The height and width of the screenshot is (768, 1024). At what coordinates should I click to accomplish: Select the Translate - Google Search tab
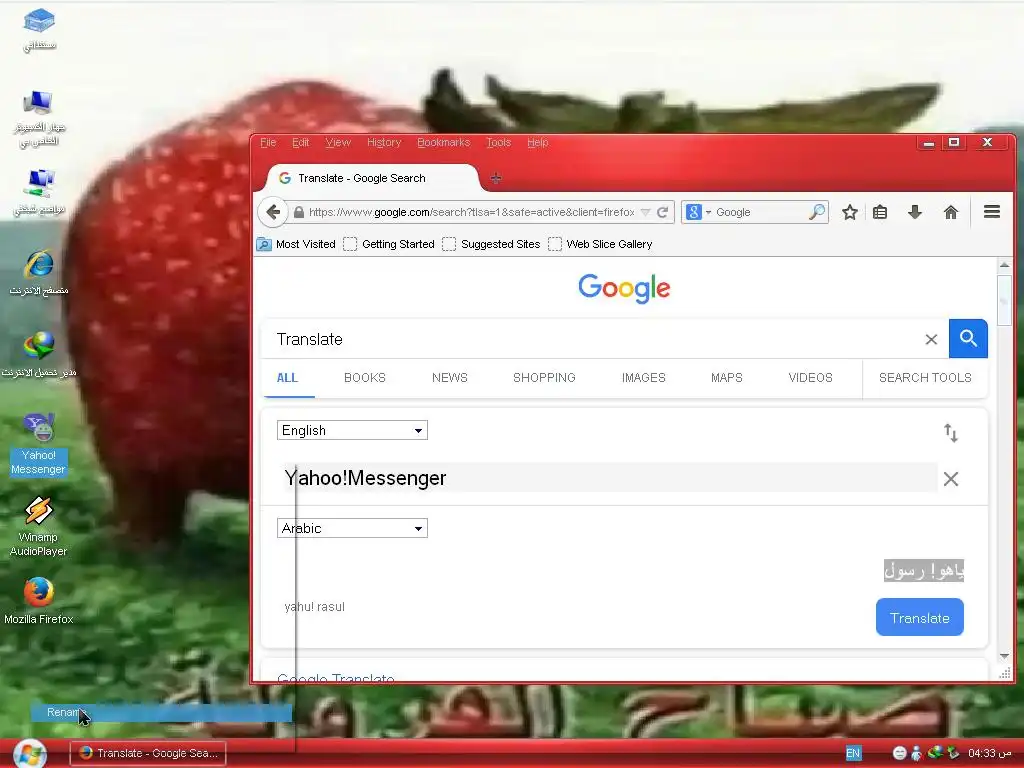pyautogui.click(x=372, y=178)
